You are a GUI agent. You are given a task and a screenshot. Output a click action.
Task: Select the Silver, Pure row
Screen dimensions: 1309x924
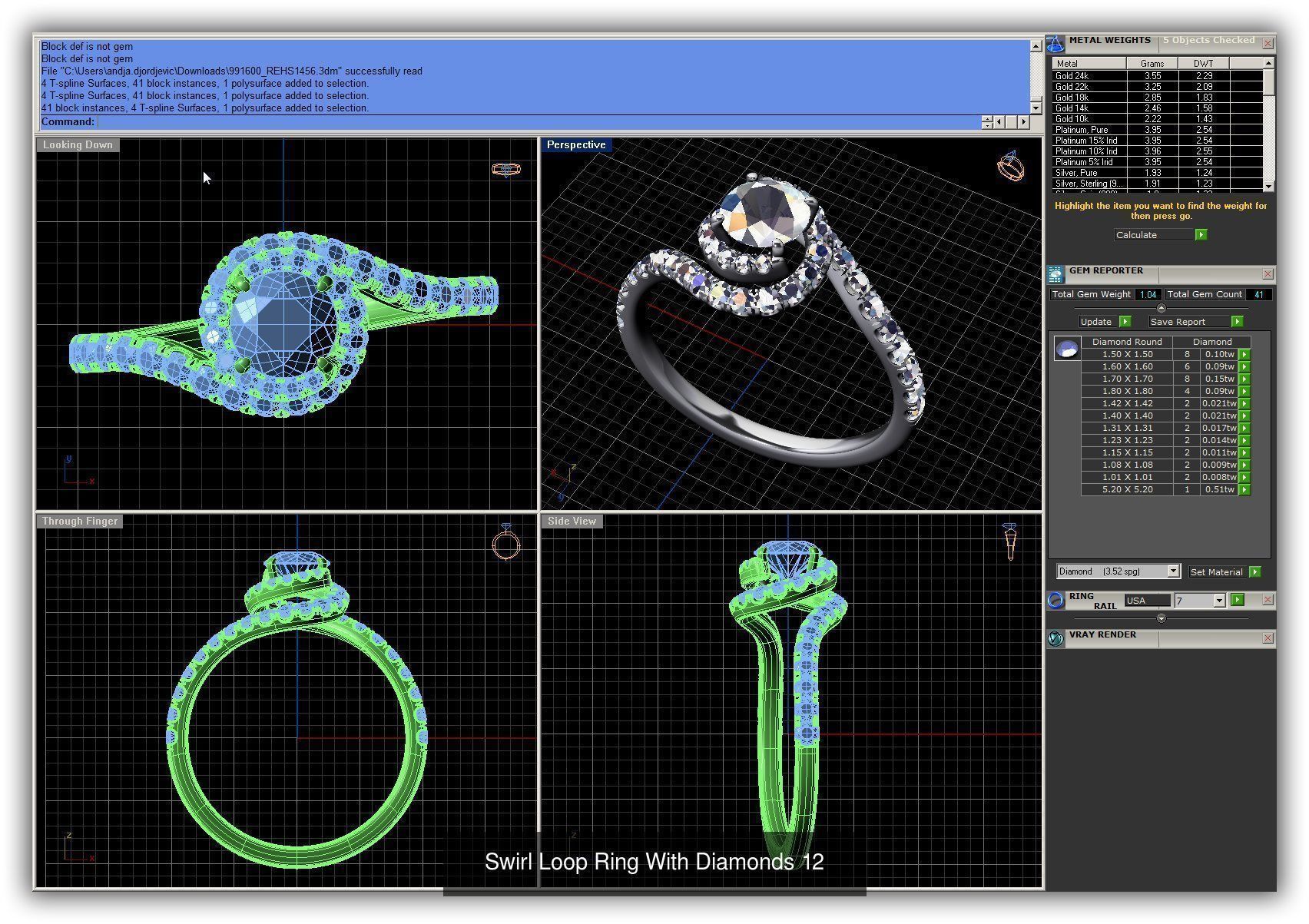[1157, 173]
